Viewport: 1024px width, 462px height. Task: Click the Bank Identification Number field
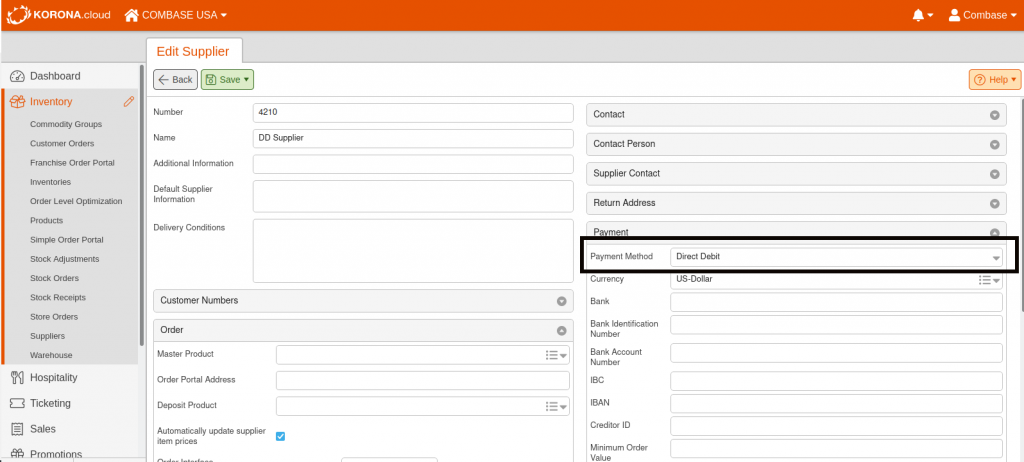pos(836,325)
